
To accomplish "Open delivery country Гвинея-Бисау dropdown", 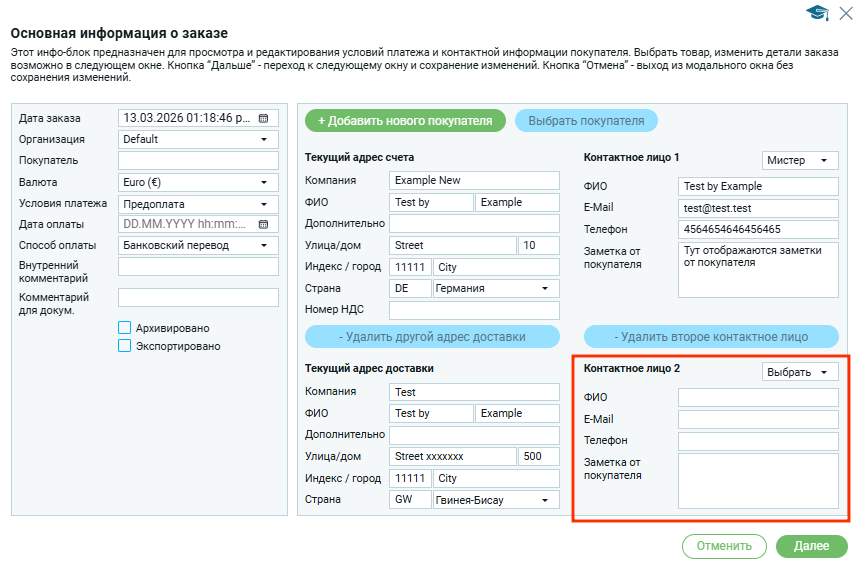I will coord(496,500).
